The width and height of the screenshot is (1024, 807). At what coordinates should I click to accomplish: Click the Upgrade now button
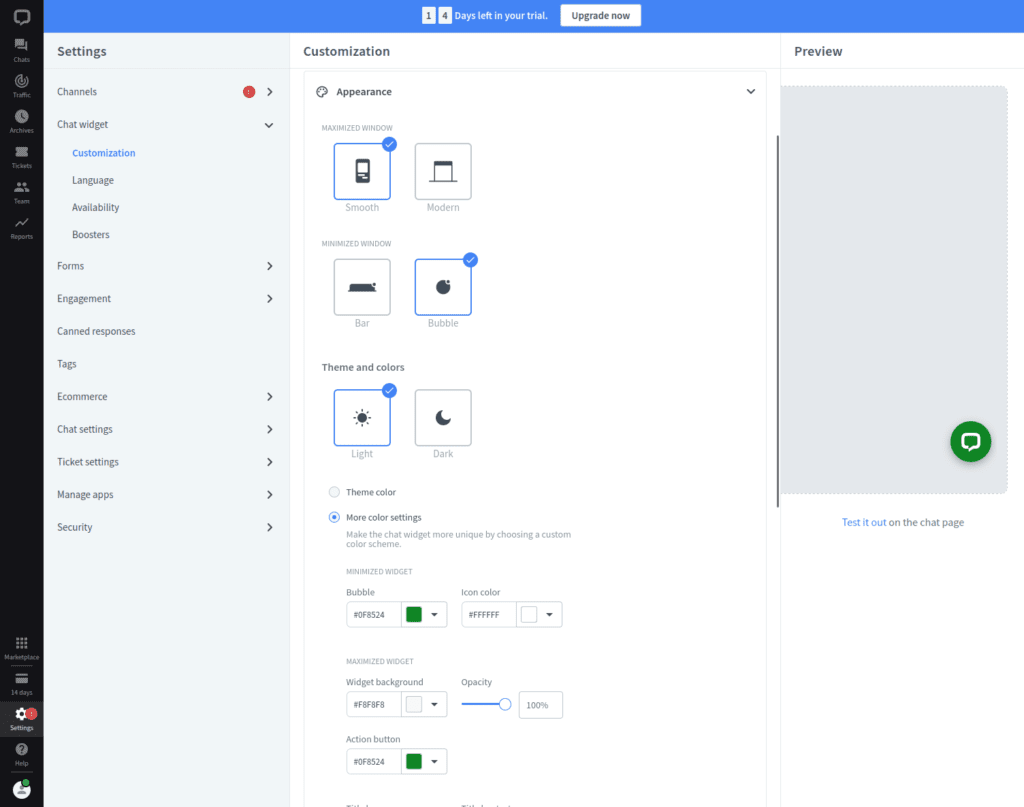click(x=600, y=16)
